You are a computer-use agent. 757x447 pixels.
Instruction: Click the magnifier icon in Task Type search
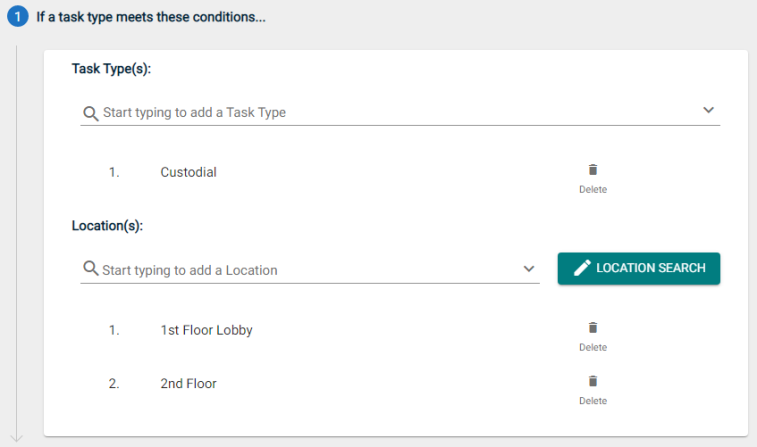pos(90,113)
